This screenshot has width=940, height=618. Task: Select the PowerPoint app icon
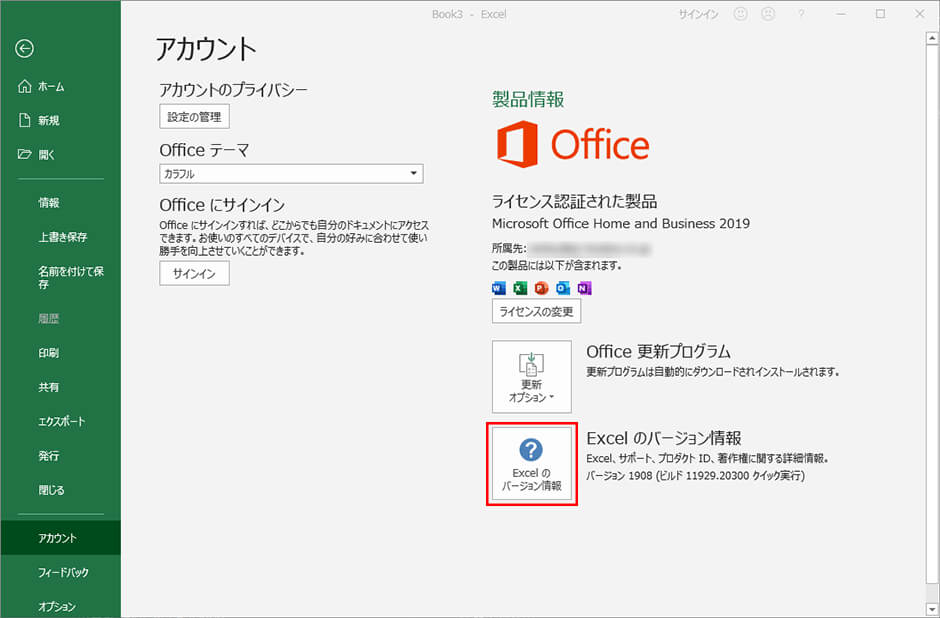point(542,288)
